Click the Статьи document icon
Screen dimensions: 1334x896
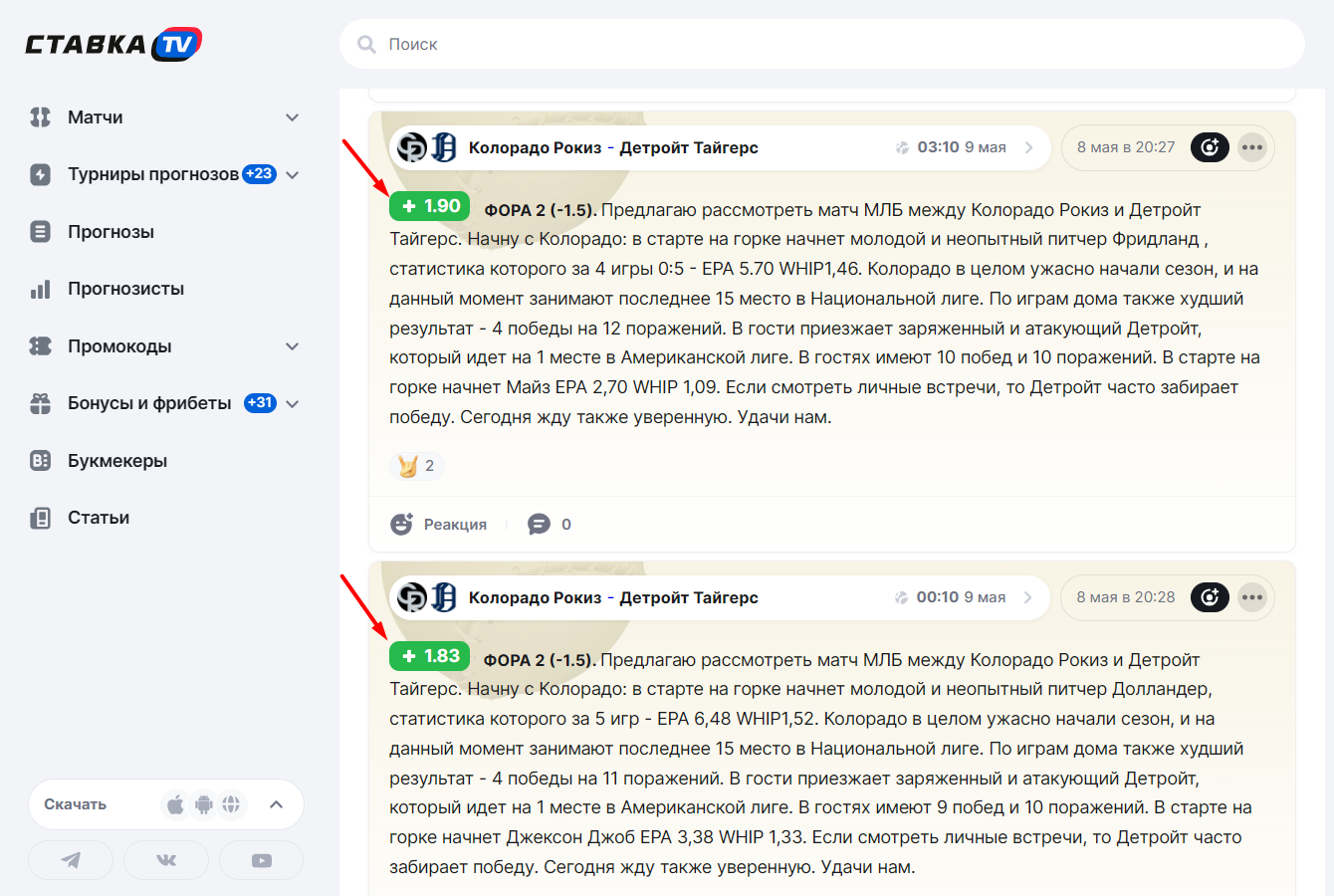click(41, 518)
